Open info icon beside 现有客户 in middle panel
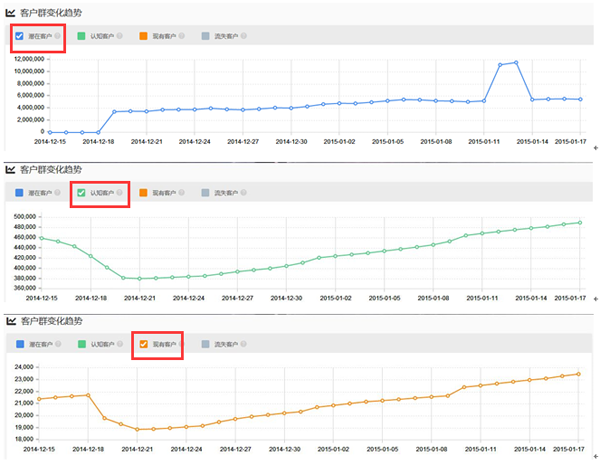The height and width of the screenshot is (465, 600). tap(182, 192)
